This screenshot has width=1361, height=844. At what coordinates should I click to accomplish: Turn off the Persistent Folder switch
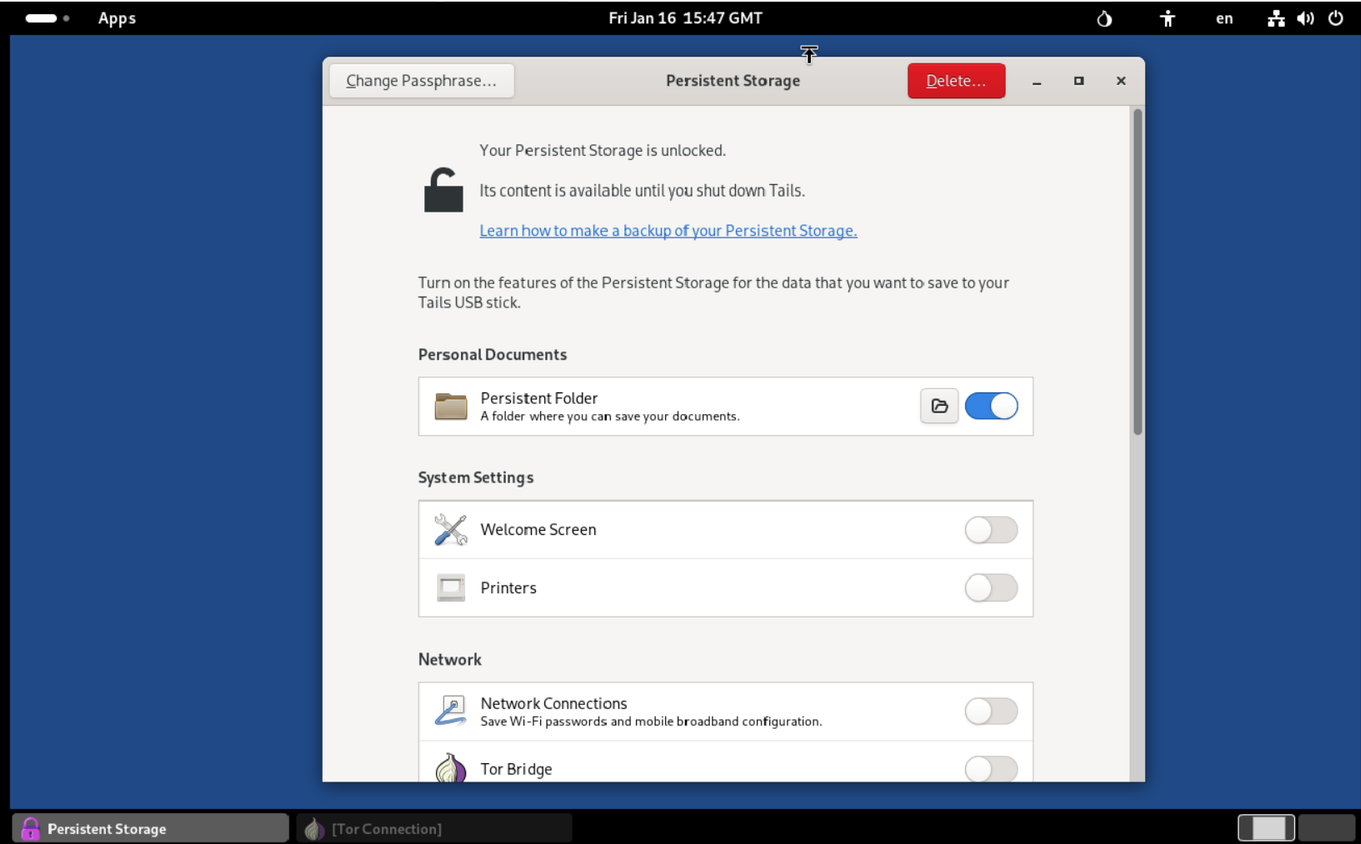coord(991,406)
